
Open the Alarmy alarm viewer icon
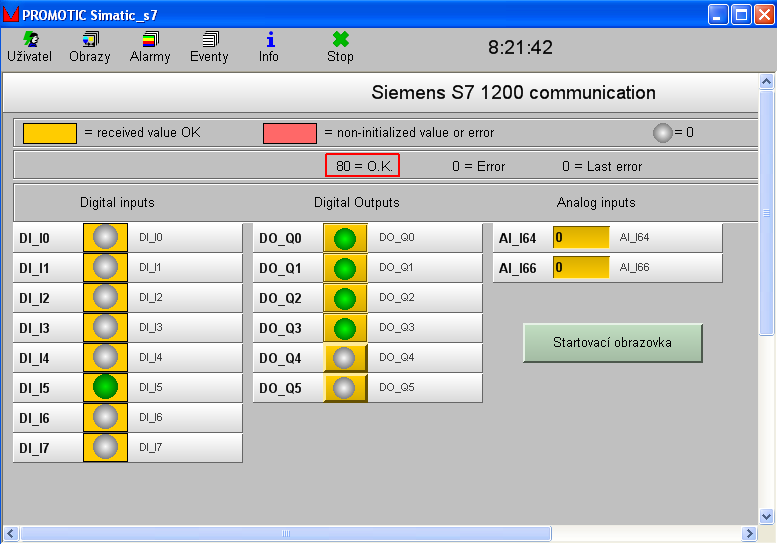tap(150, 47)
